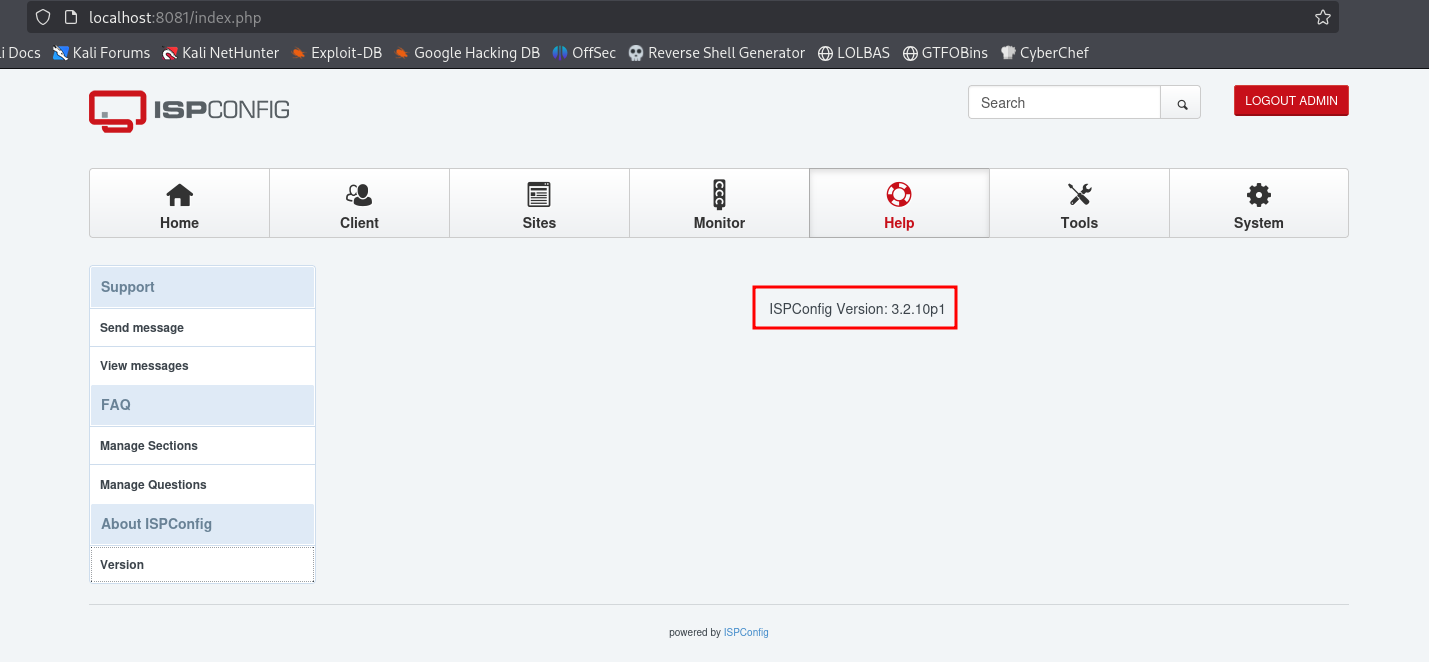Click the Help lifebuoy icon
This screenshot has height=662, width=1429.
pos(899,194)
